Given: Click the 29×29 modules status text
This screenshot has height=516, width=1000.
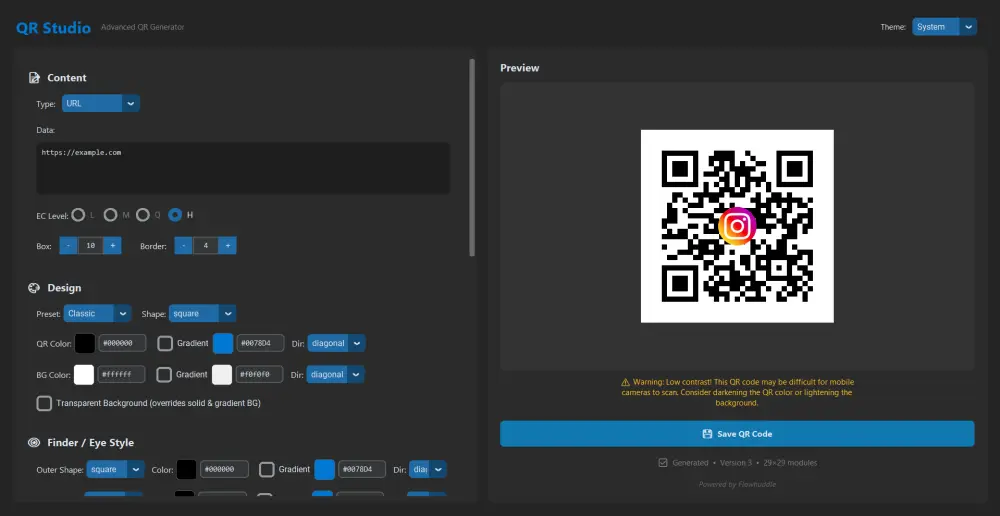Looking at the screenshot, I should pos(790,462).
